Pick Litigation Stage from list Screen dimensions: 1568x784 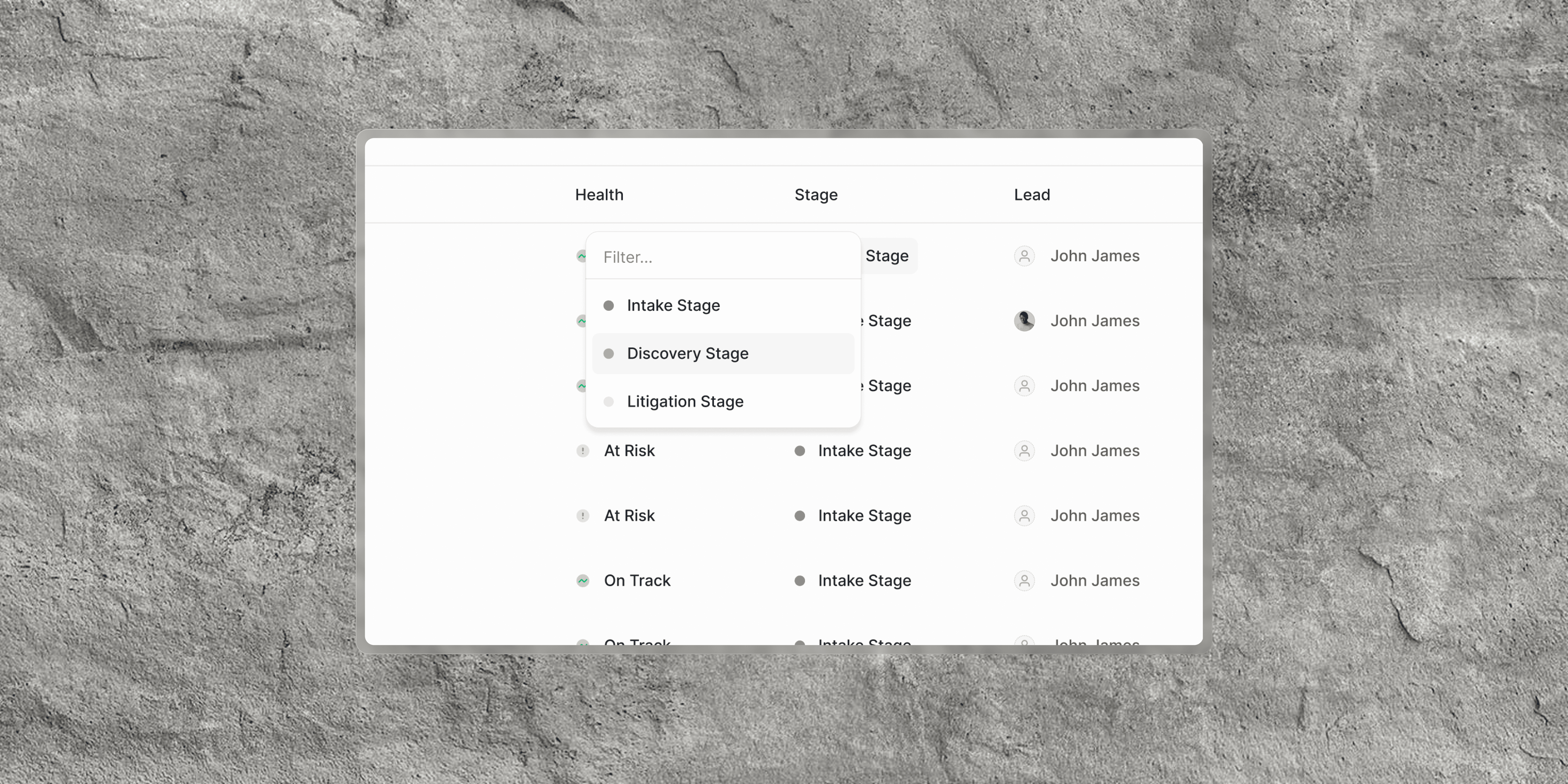click(x=685, y=401)
